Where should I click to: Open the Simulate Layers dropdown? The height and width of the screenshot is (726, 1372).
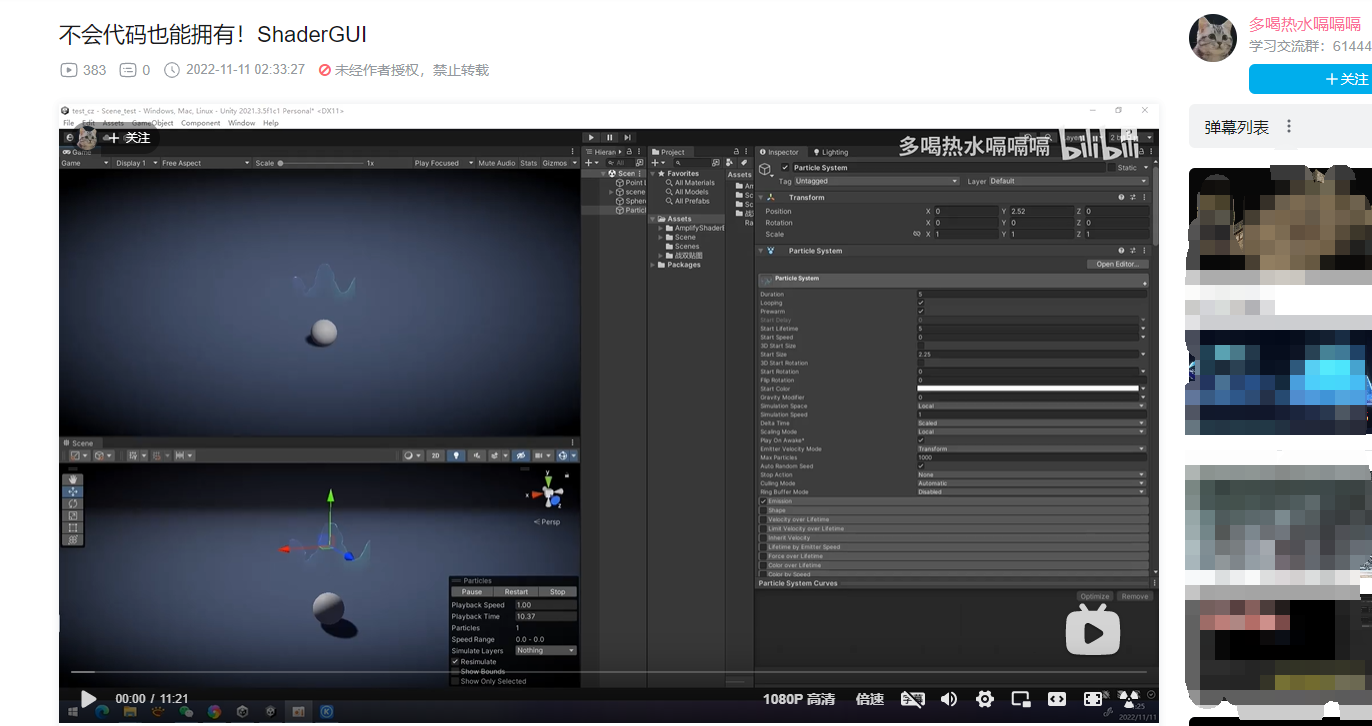point(545,649)
